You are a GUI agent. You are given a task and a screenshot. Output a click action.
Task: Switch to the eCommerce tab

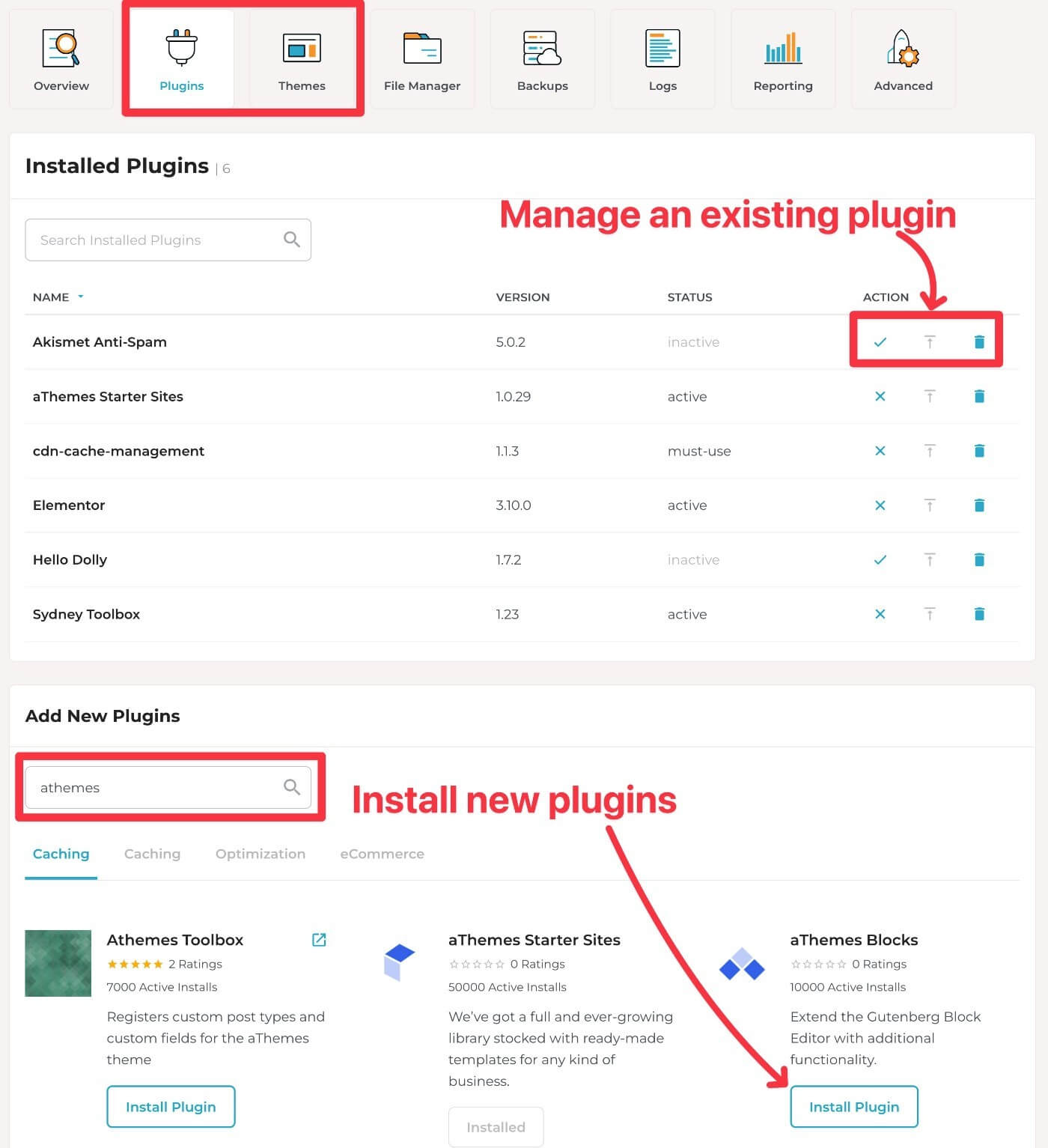pos(382,854)
